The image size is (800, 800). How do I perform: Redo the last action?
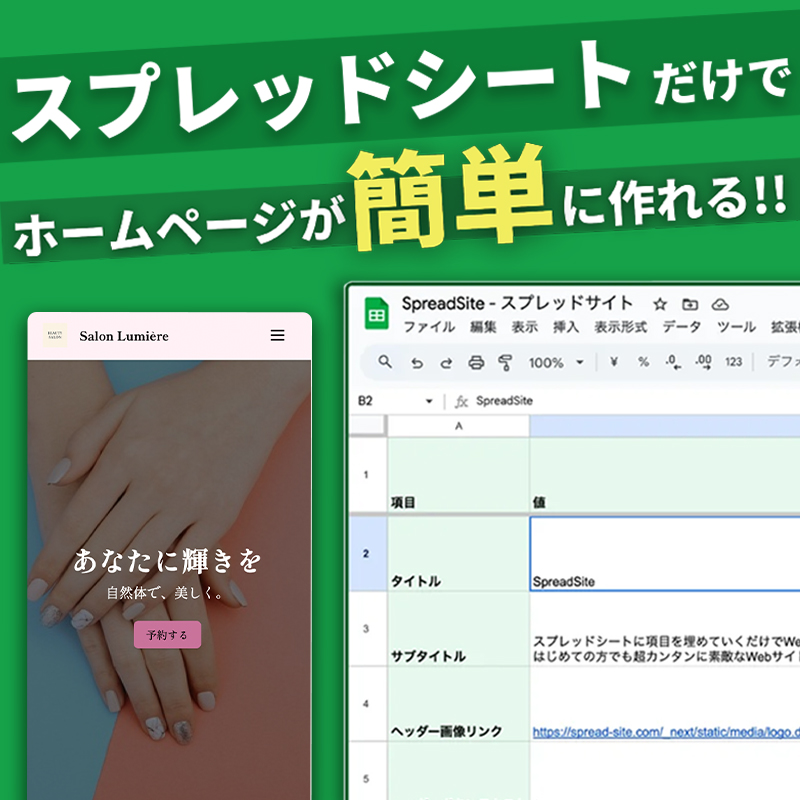(x=446, y=363)
